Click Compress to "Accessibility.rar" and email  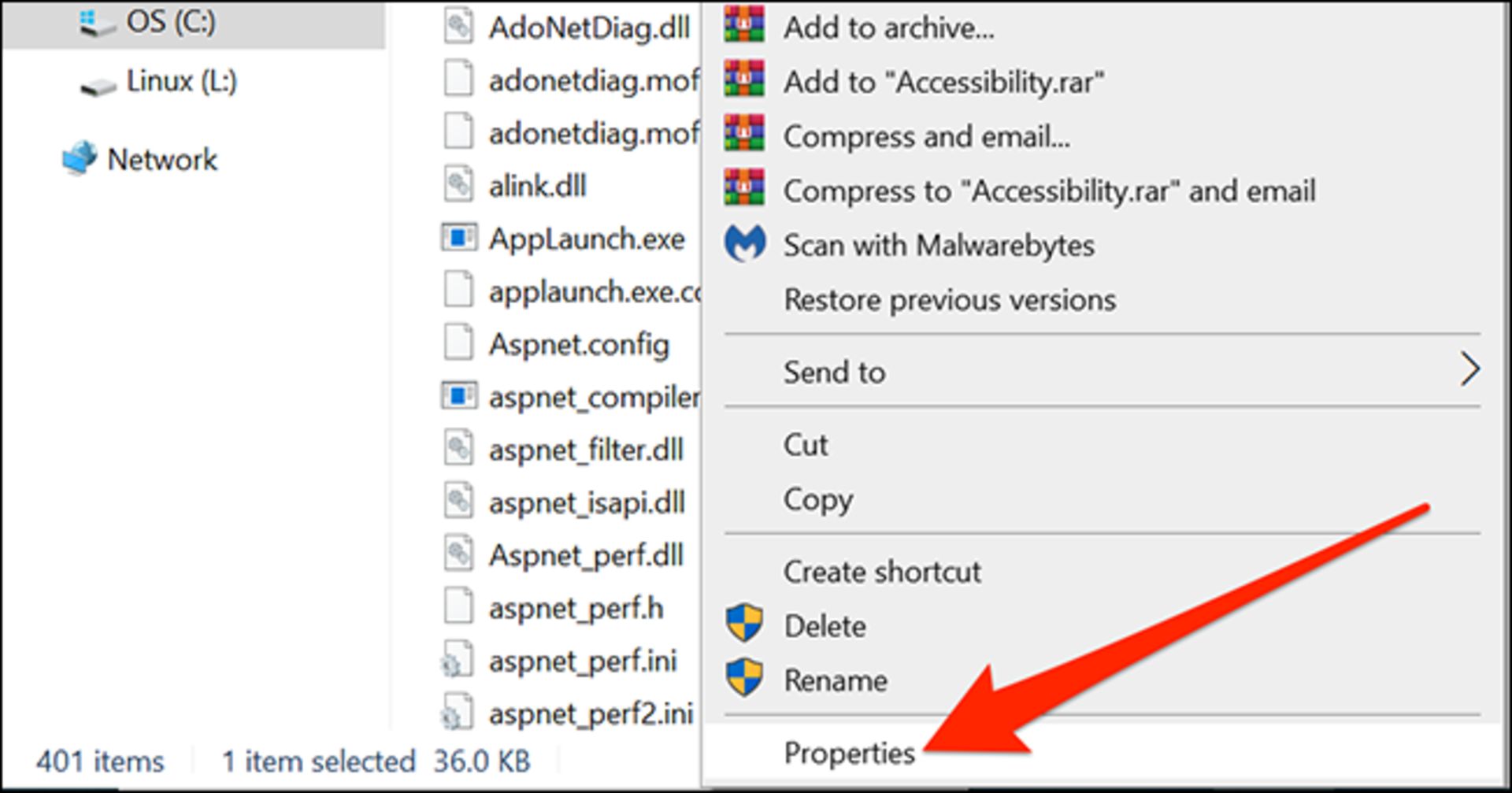(x=1048, y=191)
